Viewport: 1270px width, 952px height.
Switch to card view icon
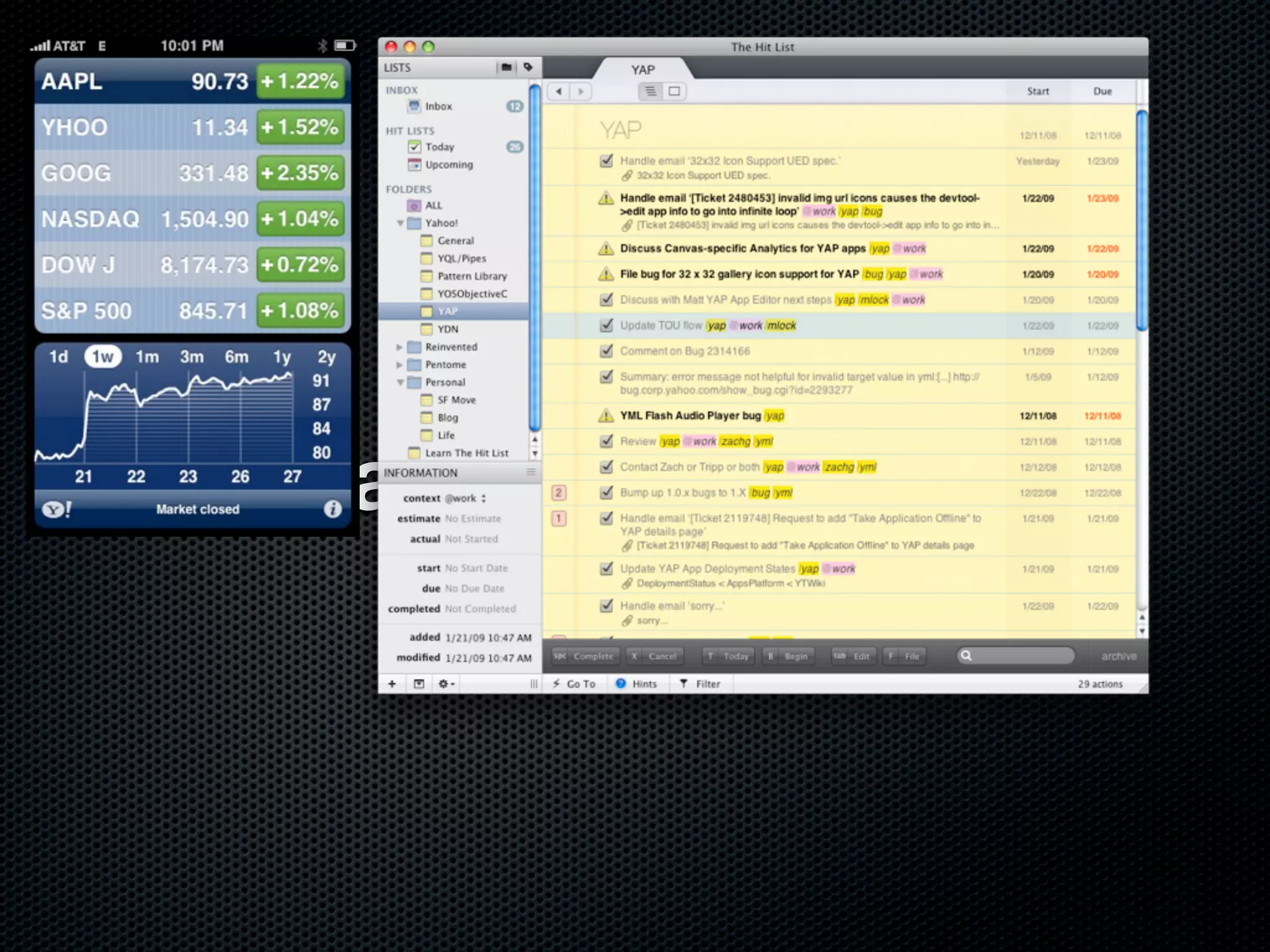tap(674, 92)
